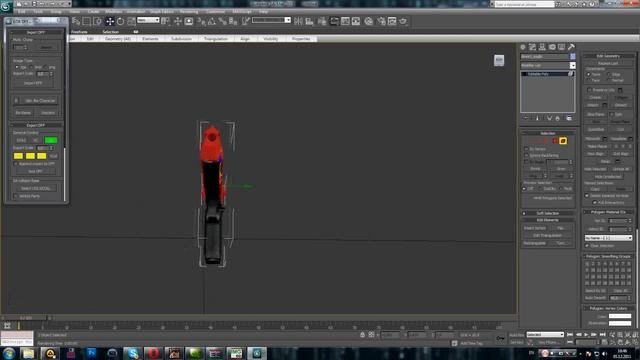Open the Utilities hammer panel
640x360 pixels.
(571, 47)
